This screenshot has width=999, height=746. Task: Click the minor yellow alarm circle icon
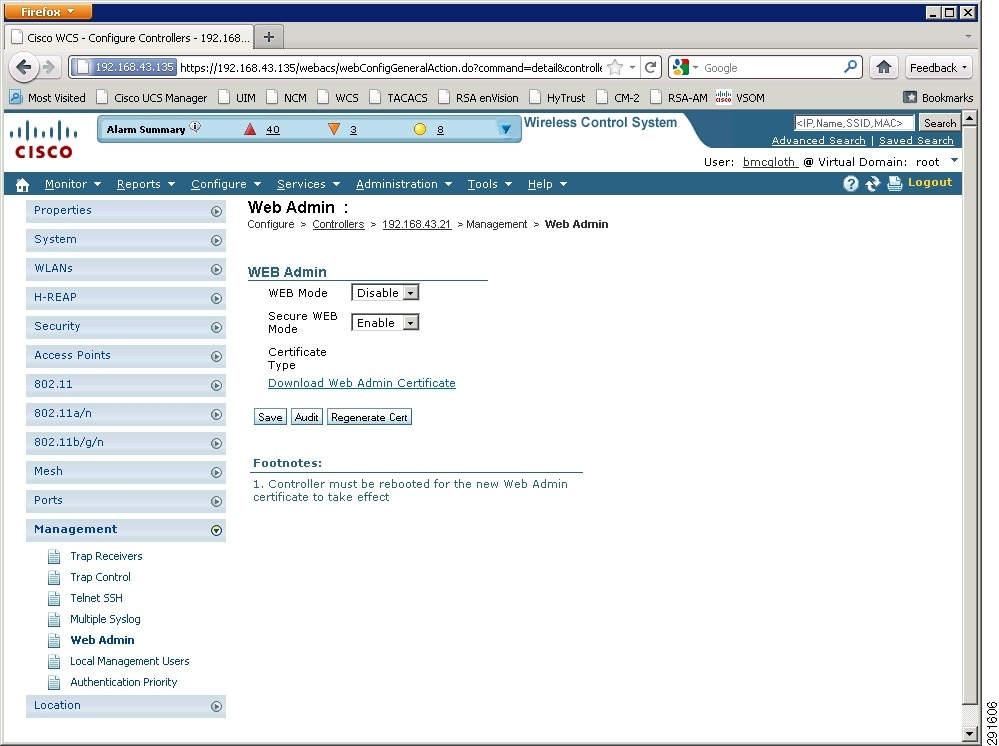(419, 129)
